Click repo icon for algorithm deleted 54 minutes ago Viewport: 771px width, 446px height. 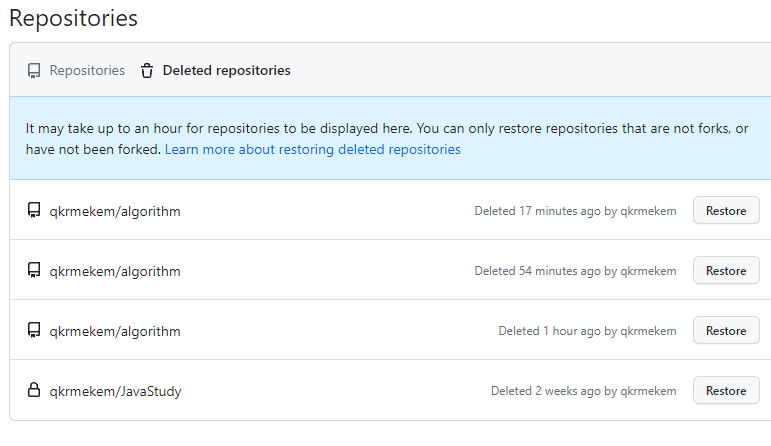(x=34, y=271)
